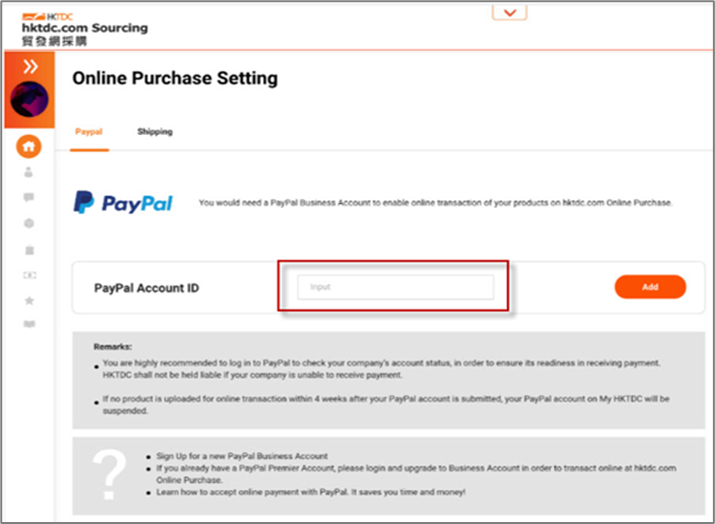Viewport: 715px width, 524px height.
Task: Open the person profile sidebar icon
Action: coord(28,172)
